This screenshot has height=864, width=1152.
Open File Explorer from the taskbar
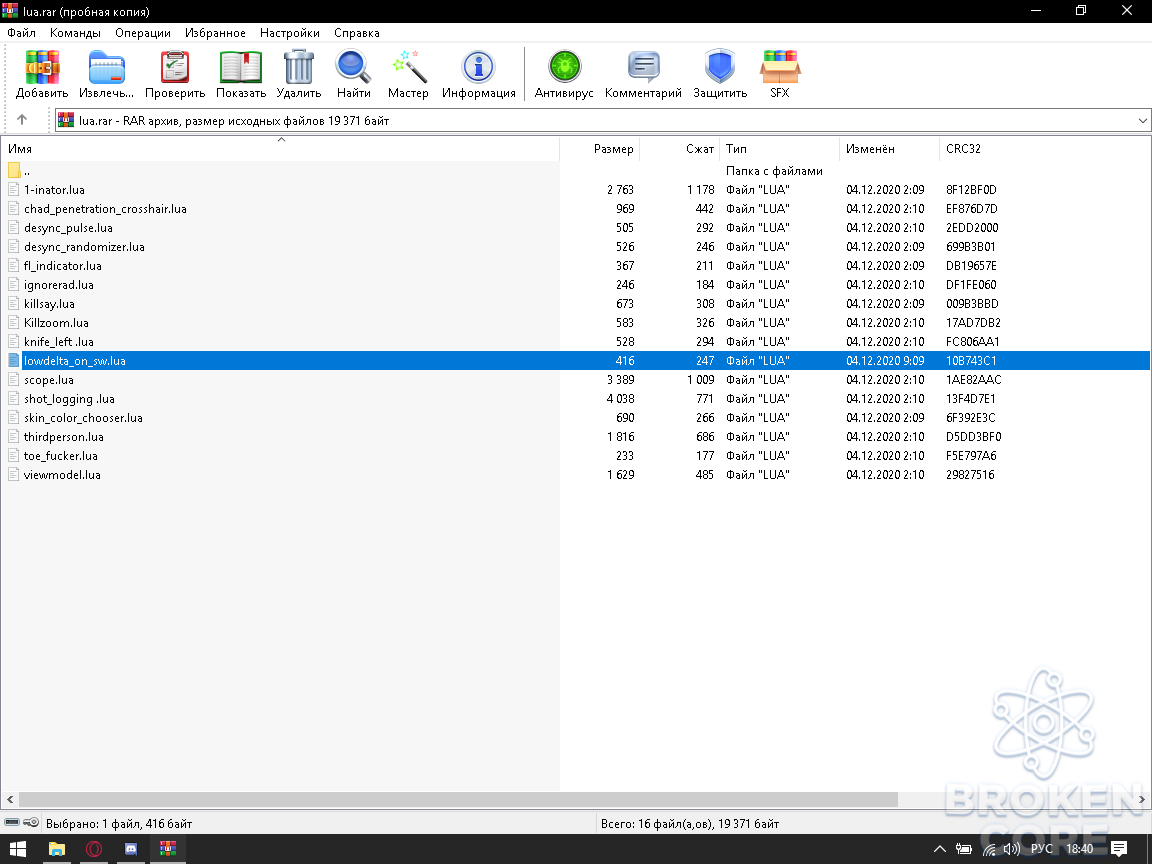coord(57,849)
